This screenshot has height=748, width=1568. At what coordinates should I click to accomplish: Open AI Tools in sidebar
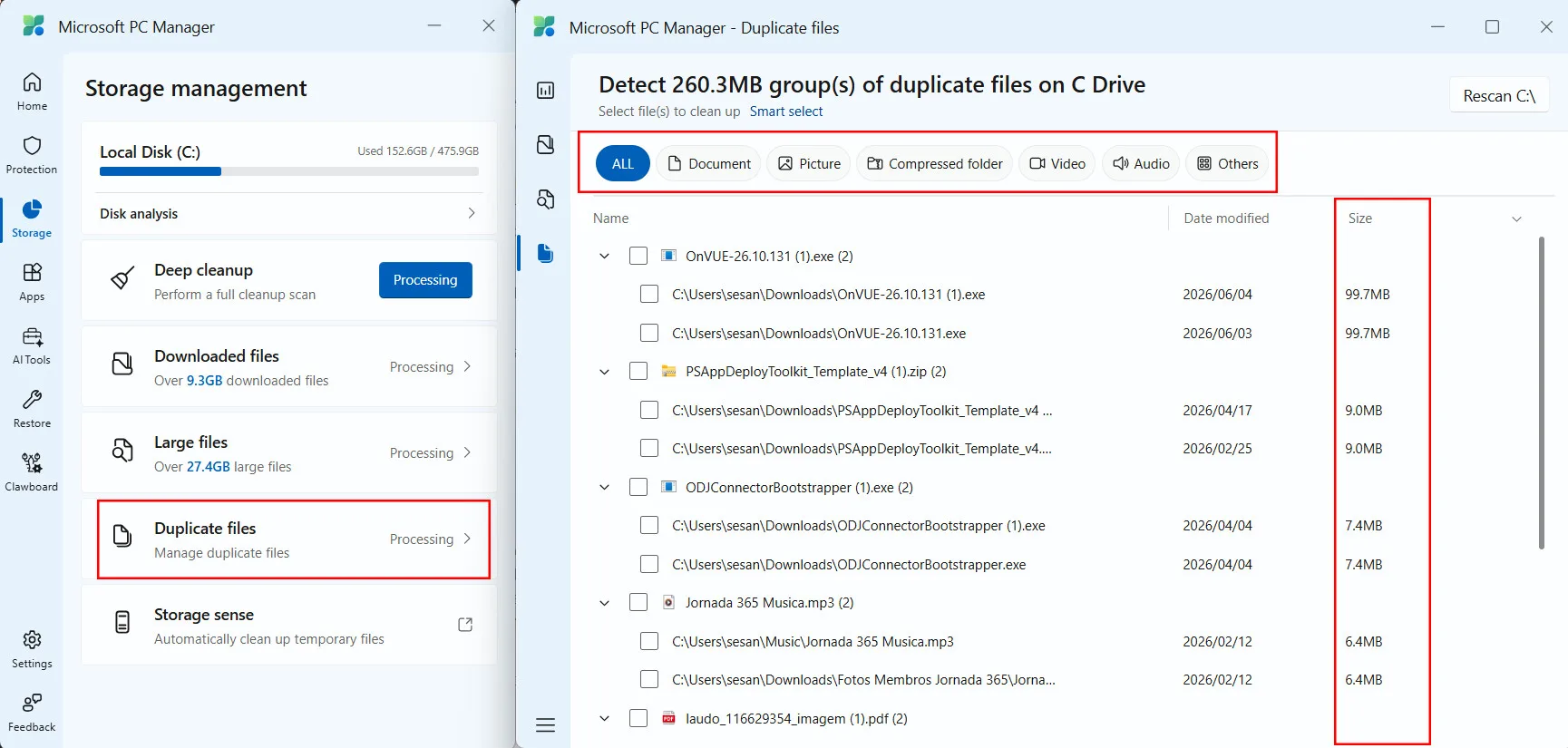[x=32, y=345]
